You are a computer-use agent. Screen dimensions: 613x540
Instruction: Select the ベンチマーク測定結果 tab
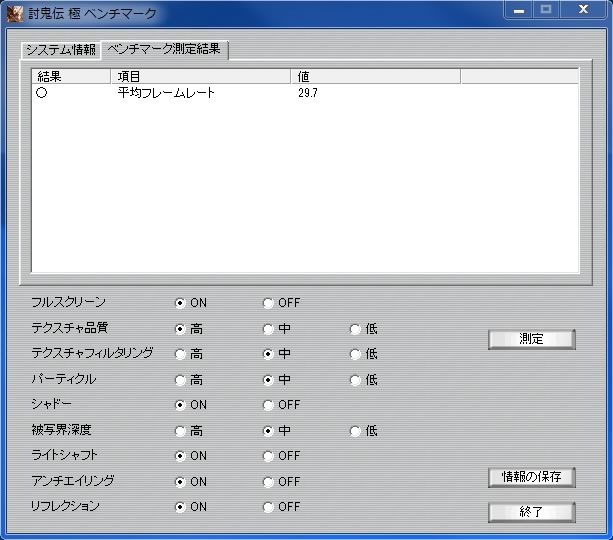pyautogui.click(x=165, y=49)
